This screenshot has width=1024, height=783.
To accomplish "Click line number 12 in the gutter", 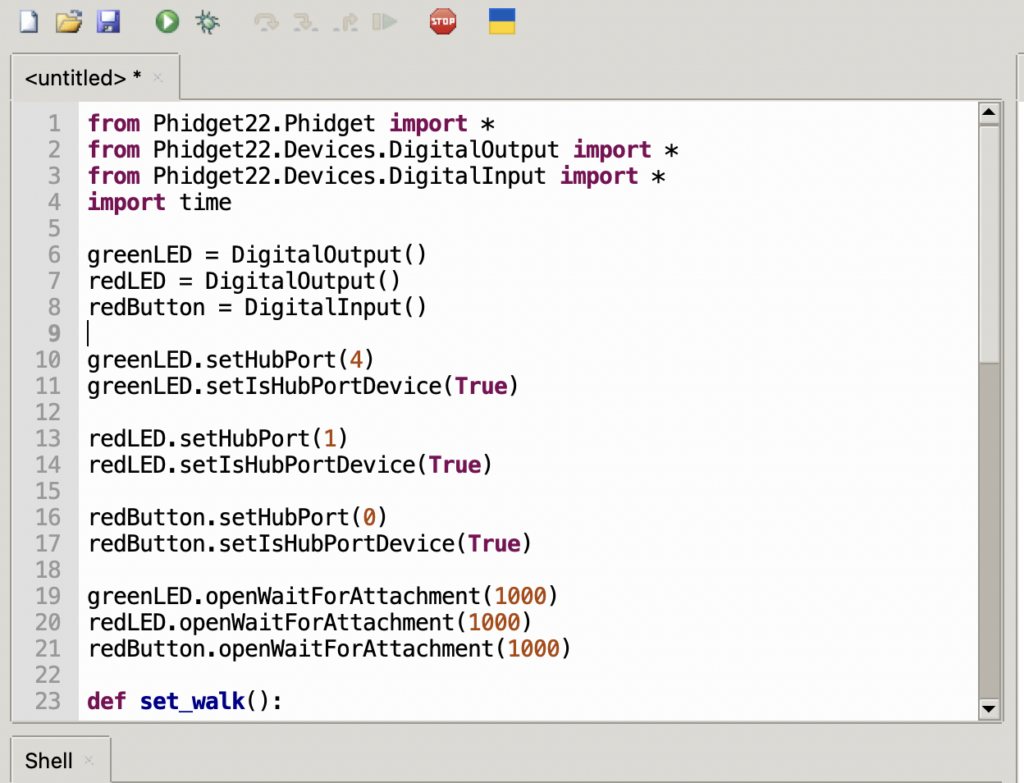I will click(x=48, y=412).
